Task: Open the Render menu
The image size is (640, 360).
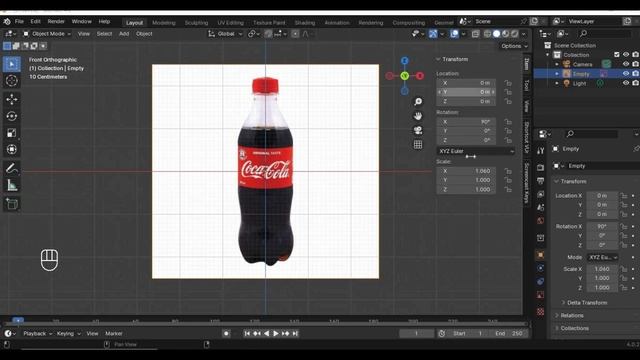Action: click(56, 21)
